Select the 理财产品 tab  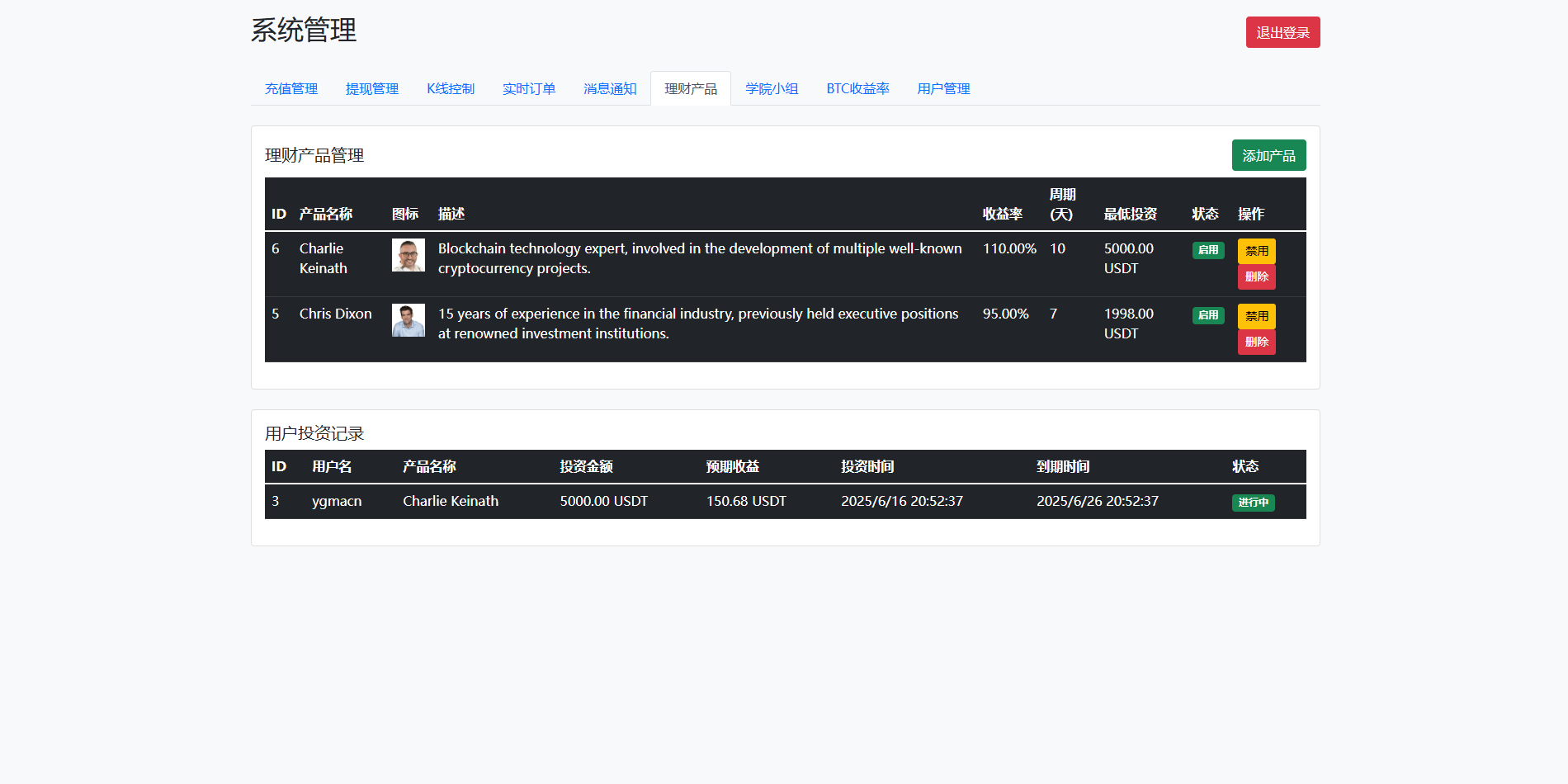pyautogui.click(x=691, y=88)
